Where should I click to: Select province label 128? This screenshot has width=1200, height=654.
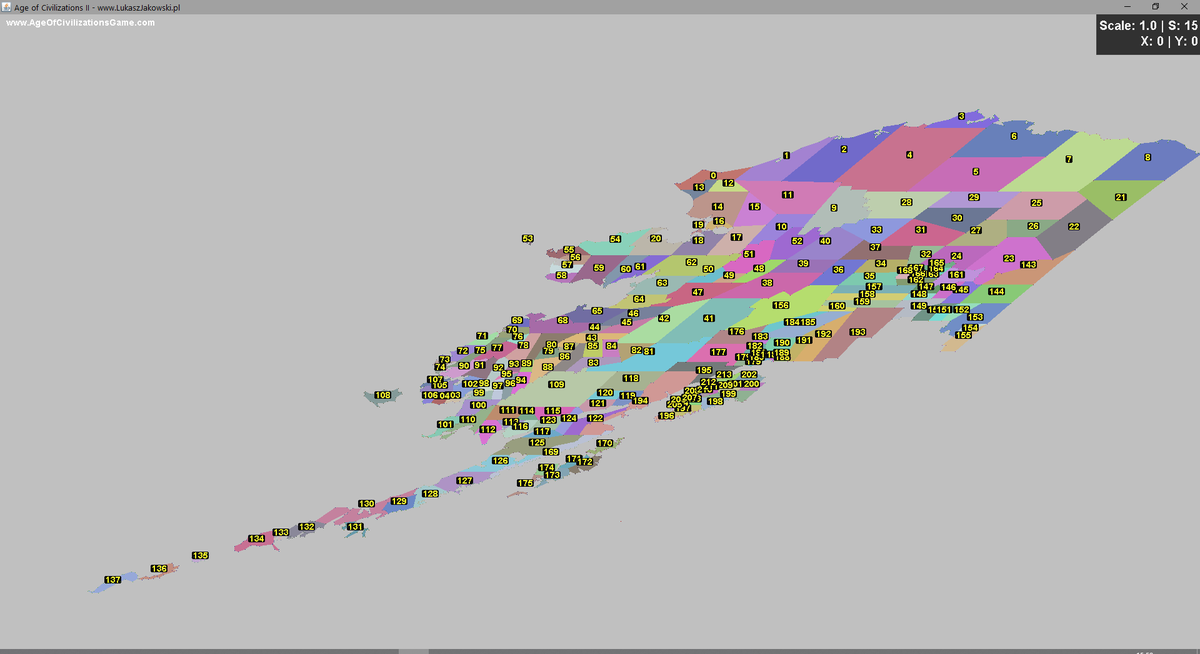430,494
